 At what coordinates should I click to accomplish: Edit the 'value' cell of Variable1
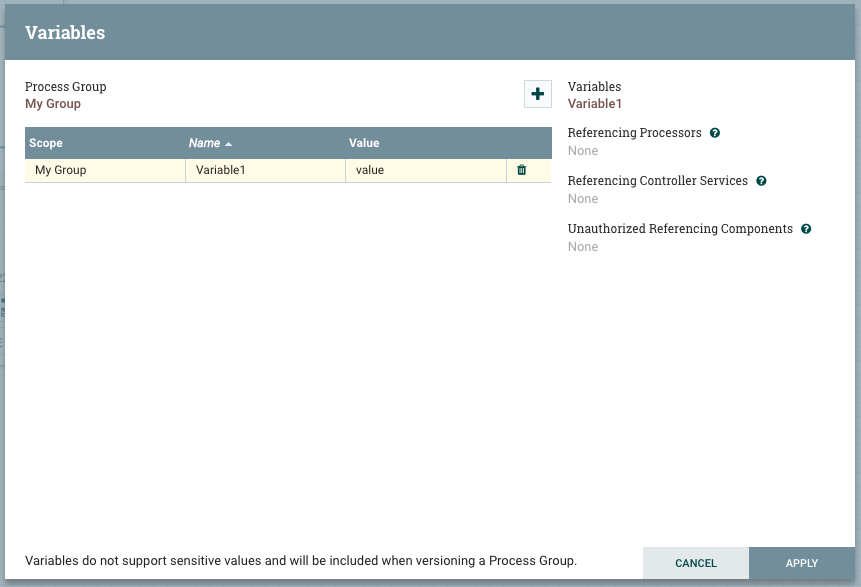point(426,170)
